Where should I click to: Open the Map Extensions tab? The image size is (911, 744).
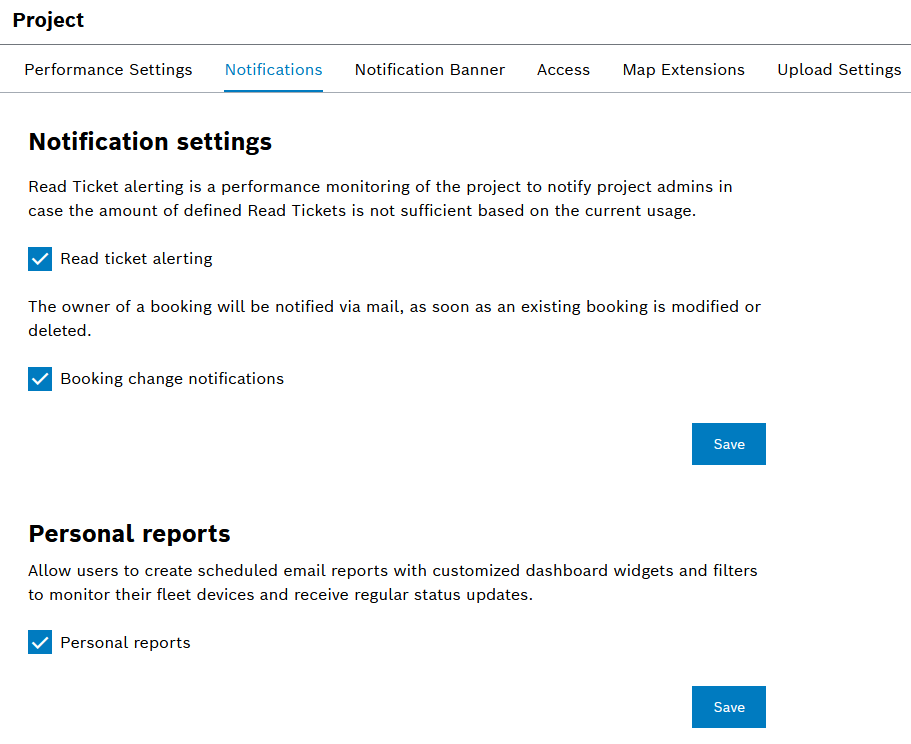(683, 70)
